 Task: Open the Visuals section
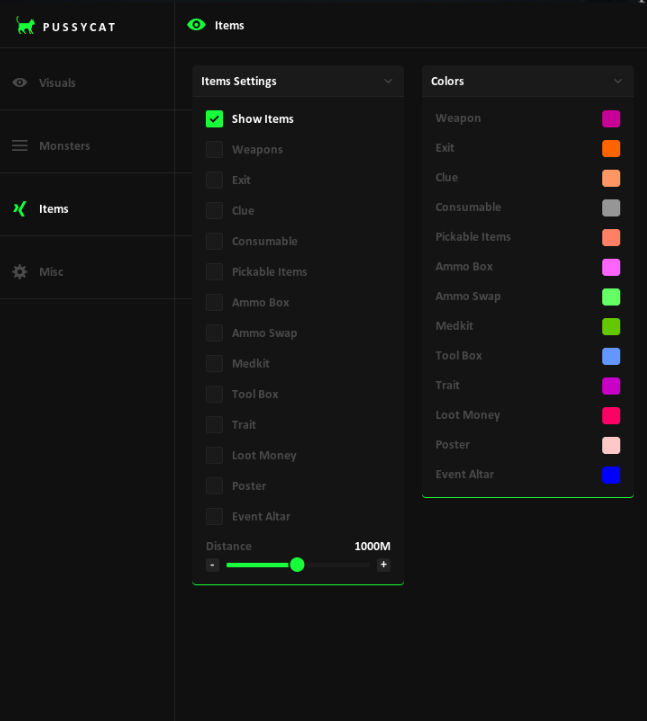pyautogui.click(x=57, y=83)
